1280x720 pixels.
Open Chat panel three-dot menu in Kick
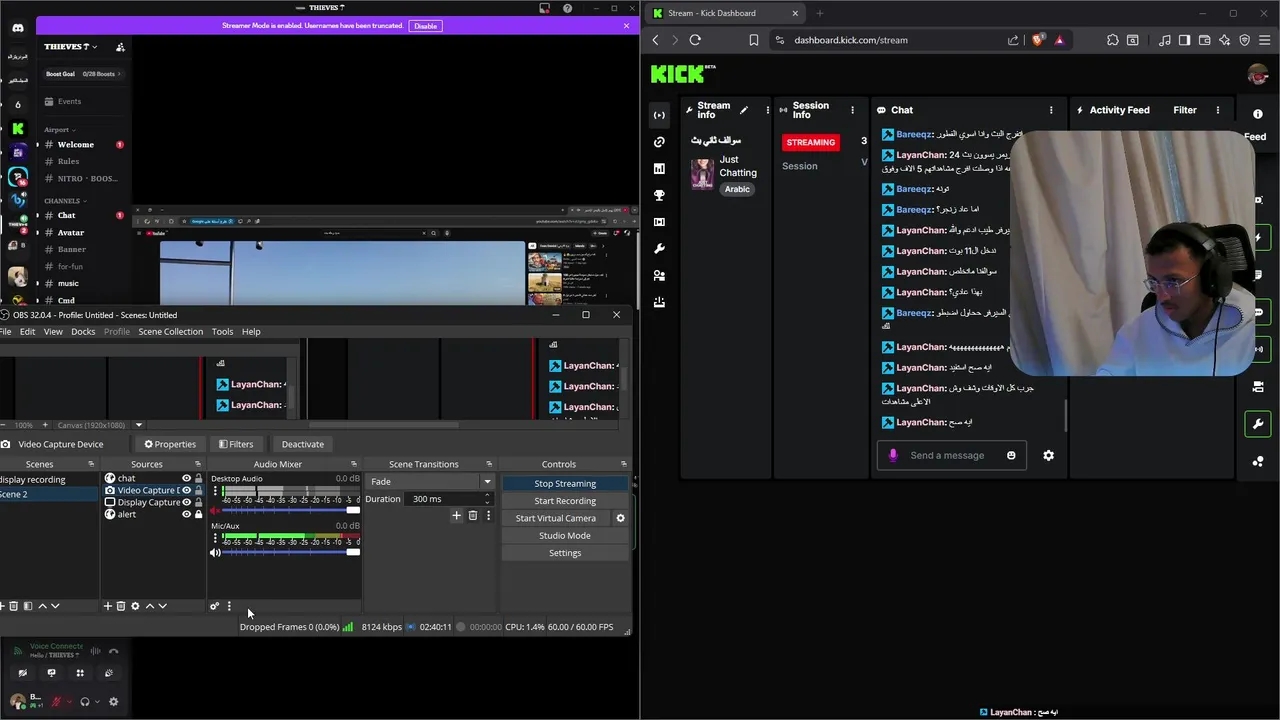click(1051, 110)
